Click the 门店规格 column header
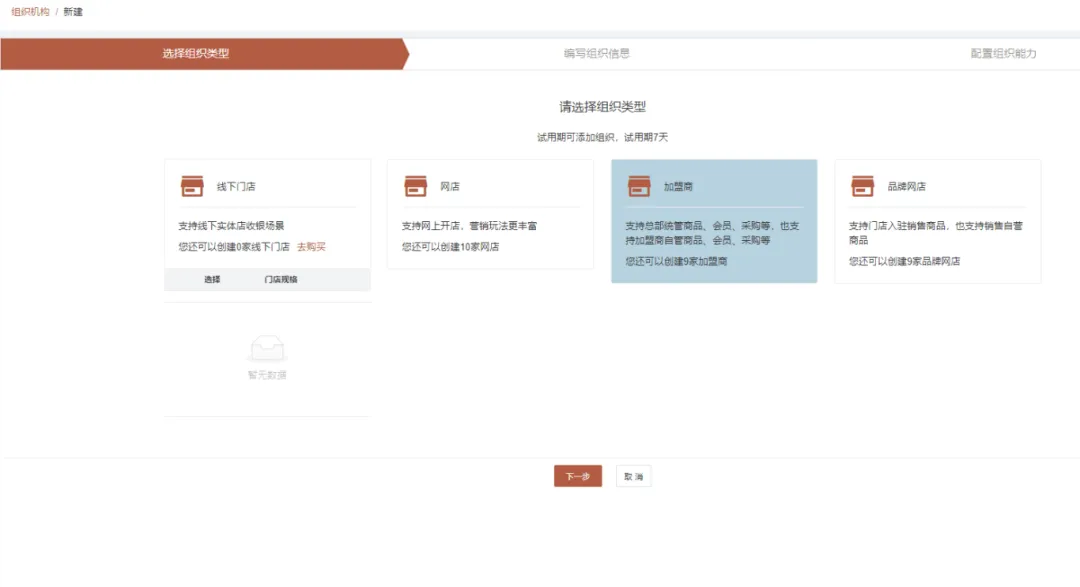The width and height of the screenshot is (1080, 587). coord(280,280)
